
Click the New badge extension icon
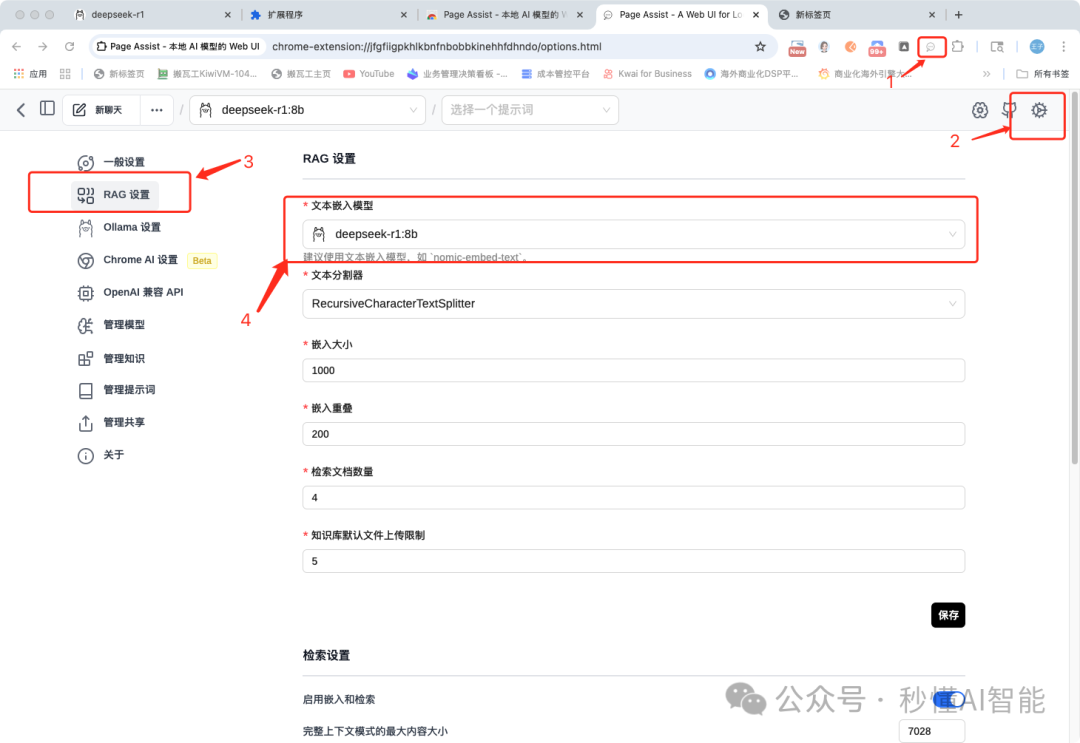(797, 48)
